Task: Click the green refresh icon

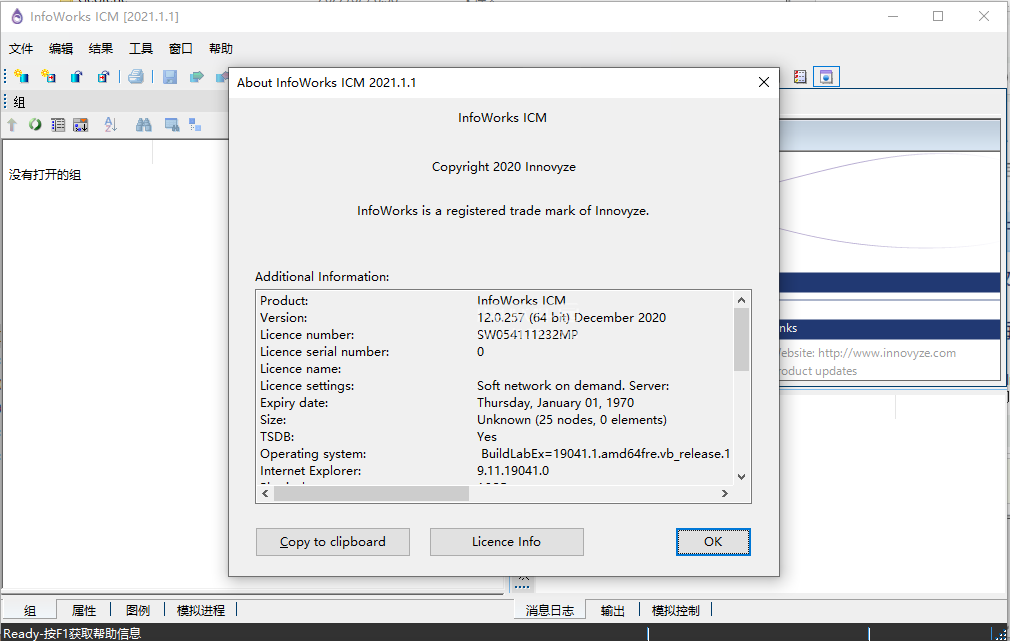Action: point(35,124)
